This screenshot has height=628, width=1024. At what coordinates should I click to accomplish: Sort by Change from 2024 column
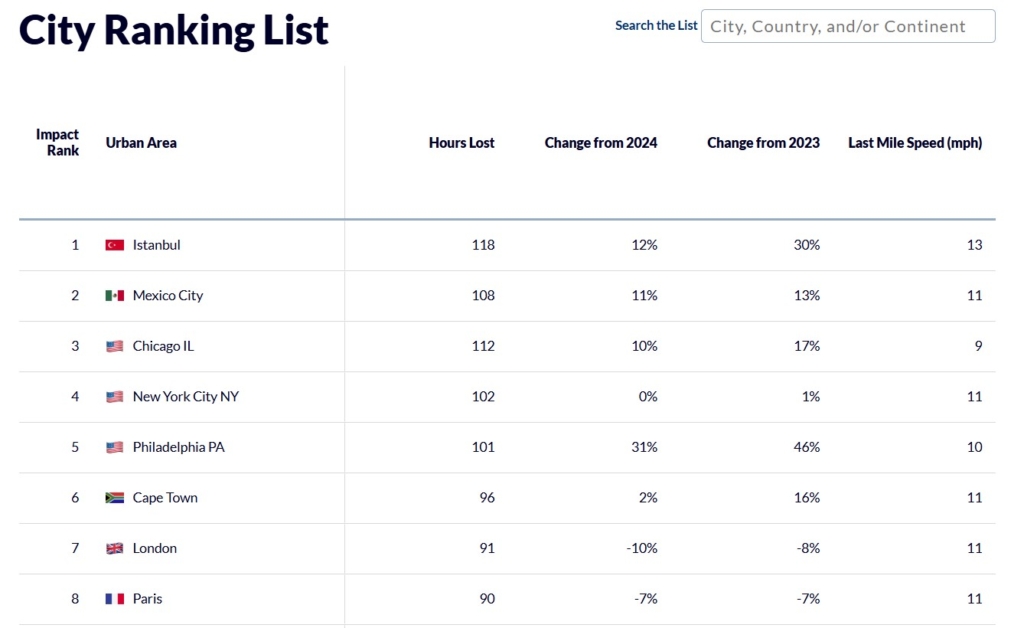pos(600,143)
